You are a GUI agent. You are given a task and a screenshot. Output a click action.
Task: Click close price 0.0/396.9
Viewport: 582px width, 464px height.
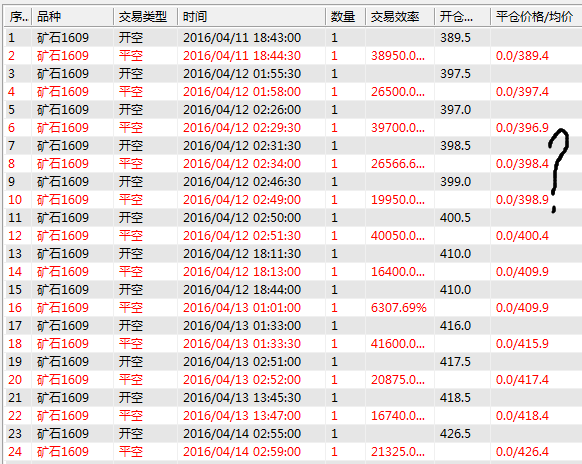coord(522,128)
